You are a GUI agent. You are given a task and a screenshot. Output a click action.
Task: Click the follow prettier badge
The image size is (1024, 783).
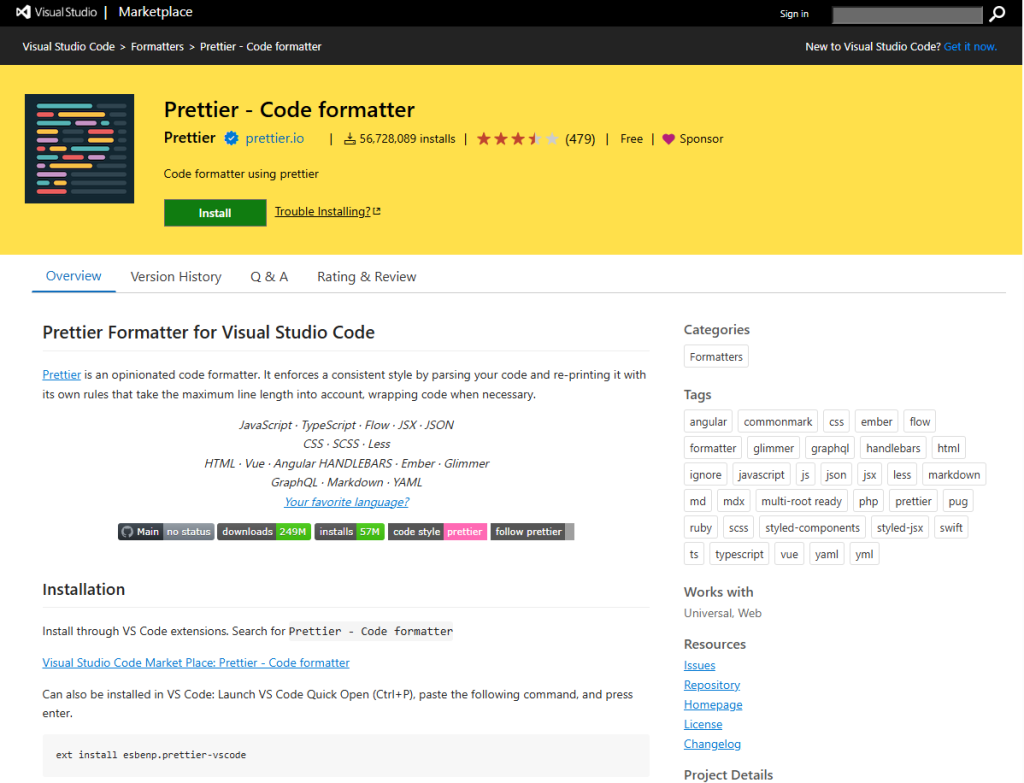click(532, 532)
